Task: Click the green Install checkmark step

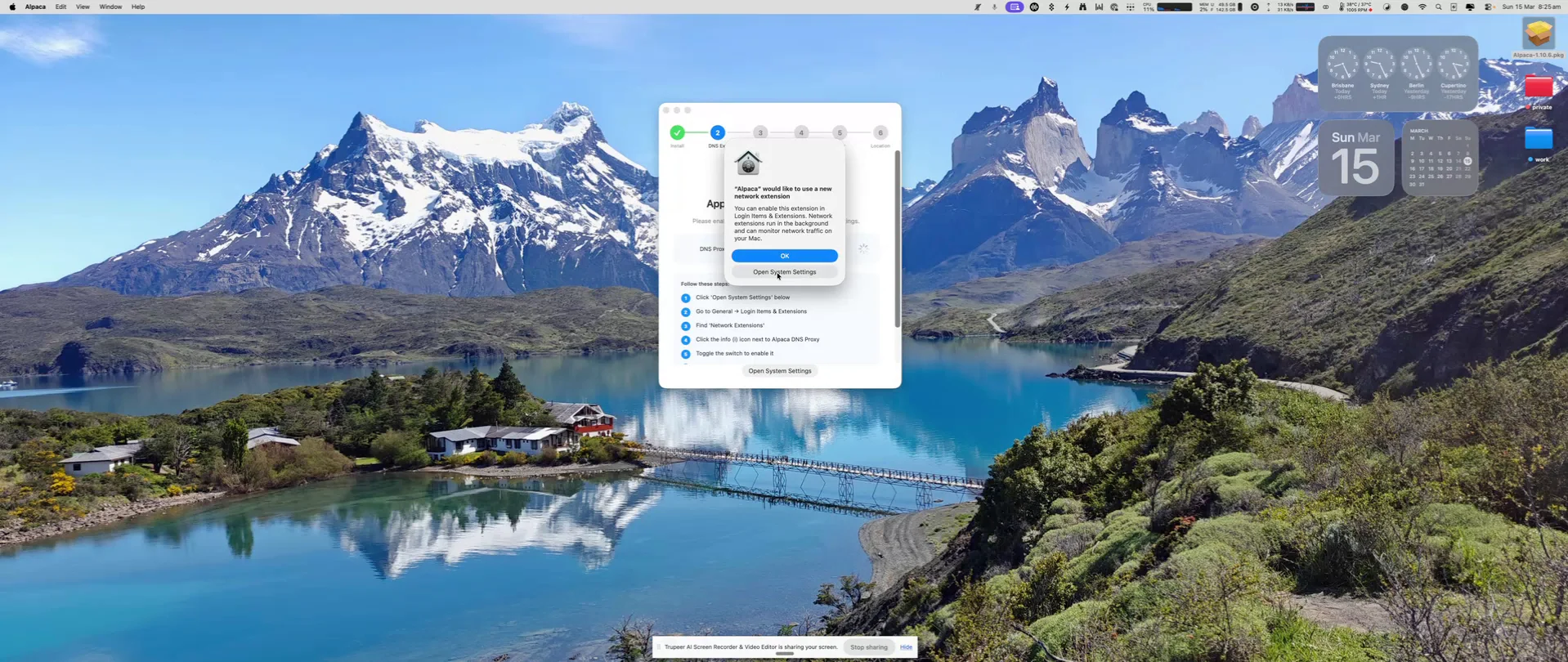Action: point(677,132)
